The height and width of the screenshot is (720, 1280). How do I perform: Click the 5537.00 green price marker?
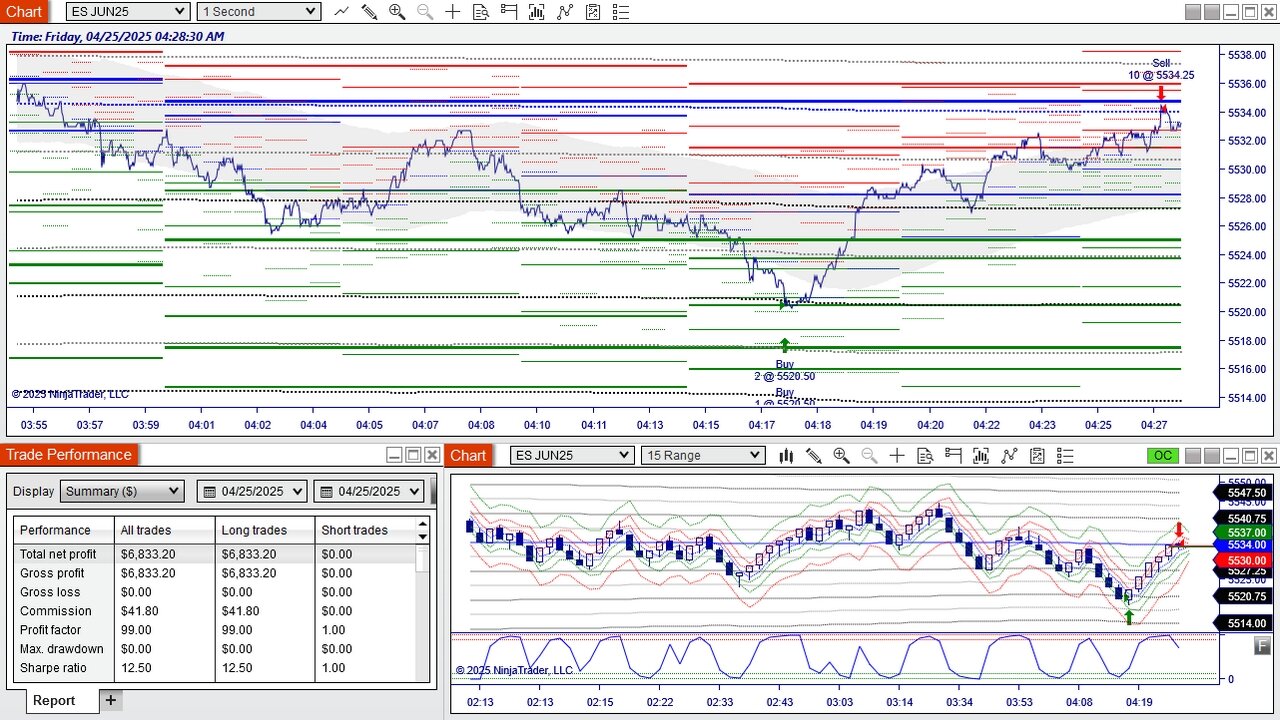1241,533
